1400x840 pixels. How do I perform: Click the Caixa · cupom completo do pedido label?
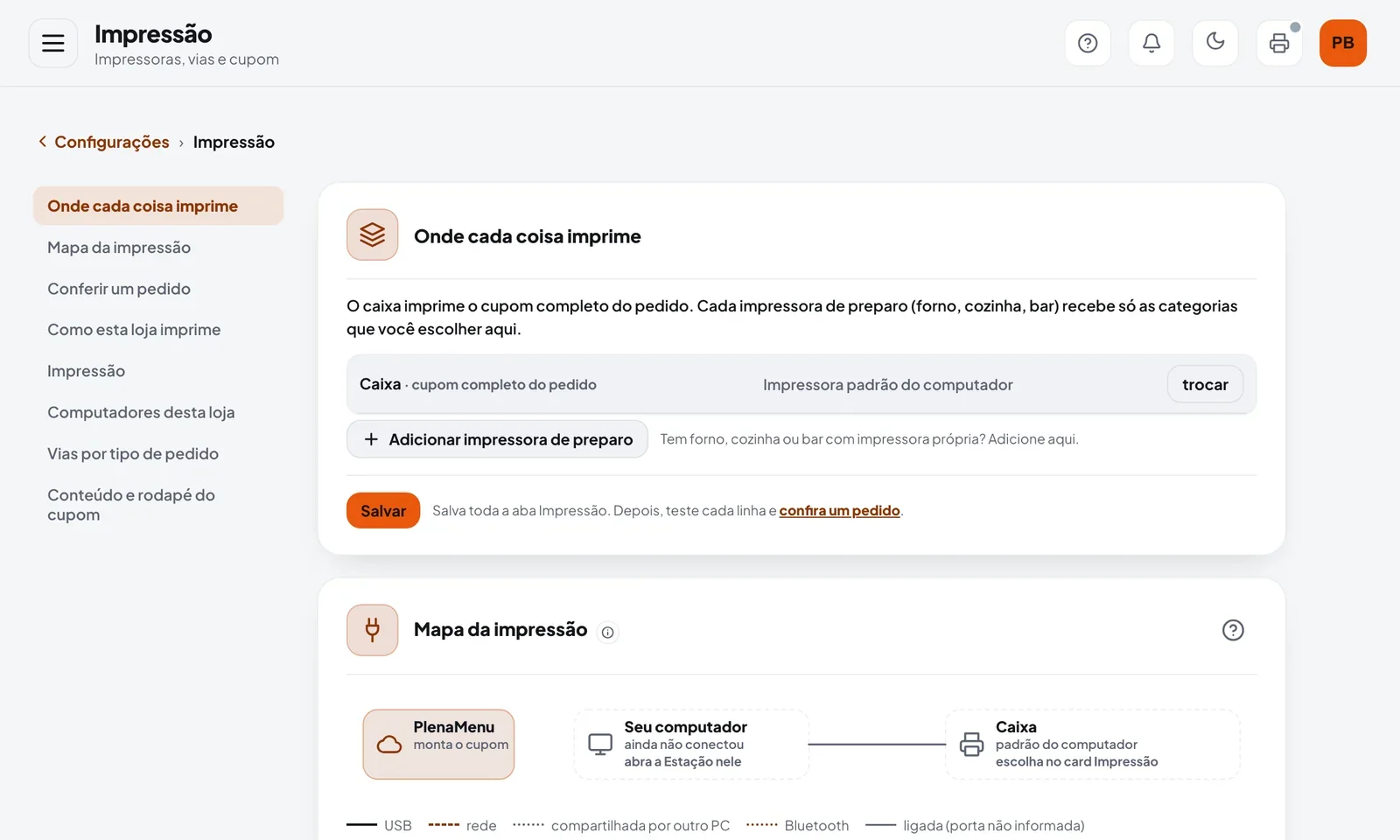pyautogui.click(x=478, y=384)
